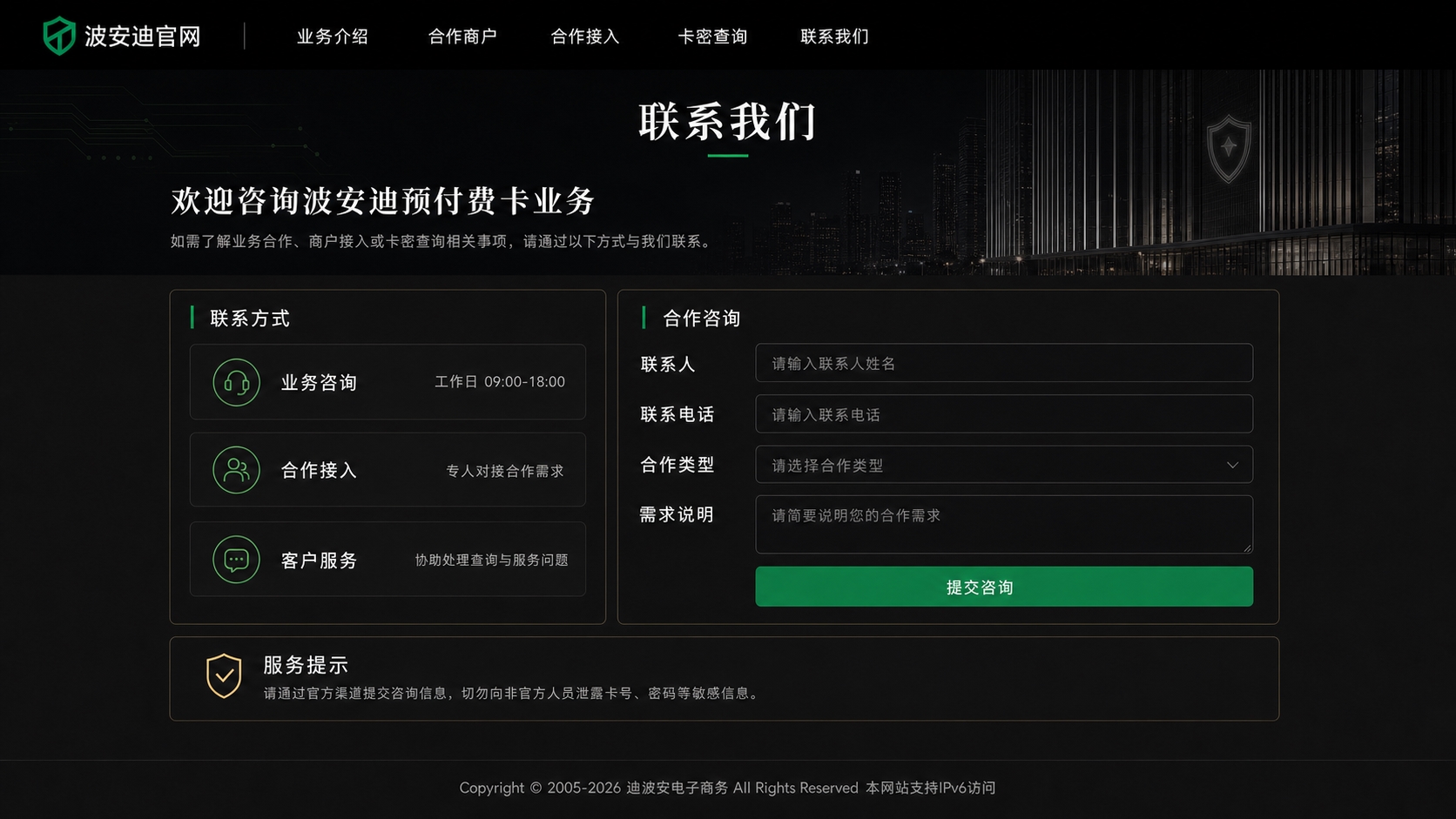
Task: Click the large 联系我们 page title
Action: [728, 122]
